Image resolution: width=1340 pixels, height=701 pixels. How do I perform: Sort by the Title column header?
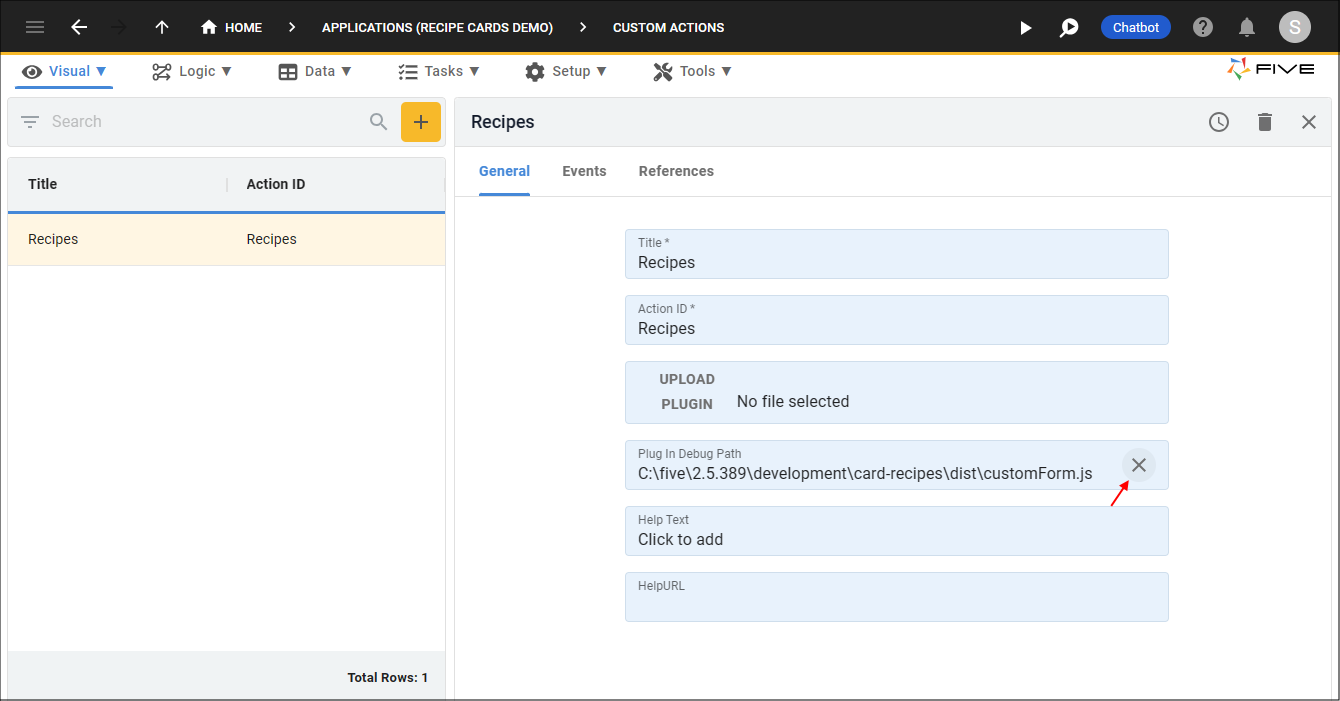43,184
